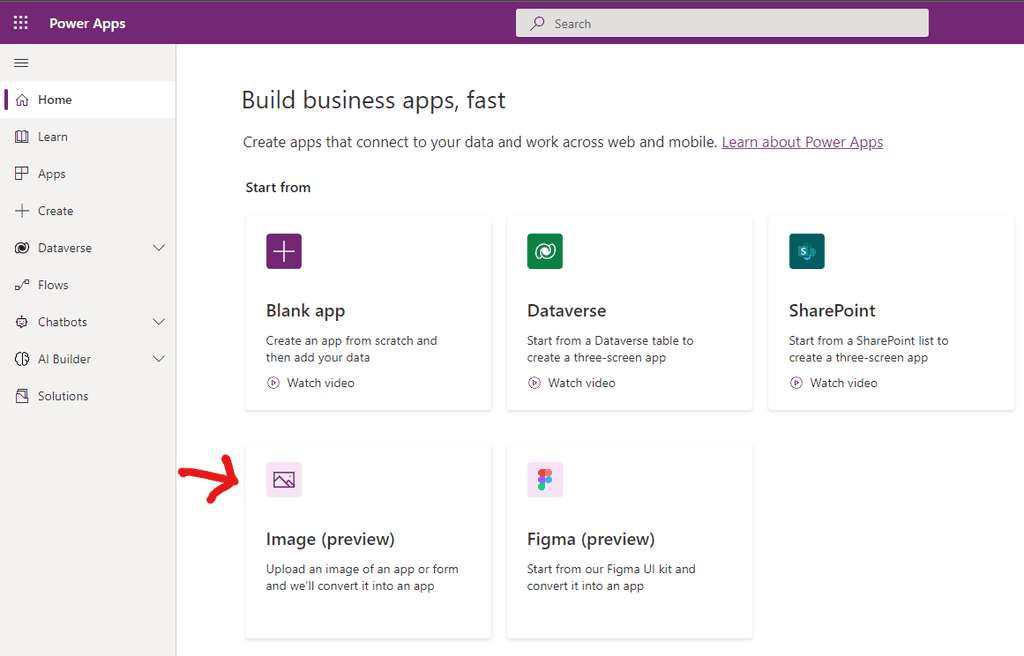Screen dimensions: 1024x656
Task: Click the SharePoint card icon
Action: (x=807, y=251)
